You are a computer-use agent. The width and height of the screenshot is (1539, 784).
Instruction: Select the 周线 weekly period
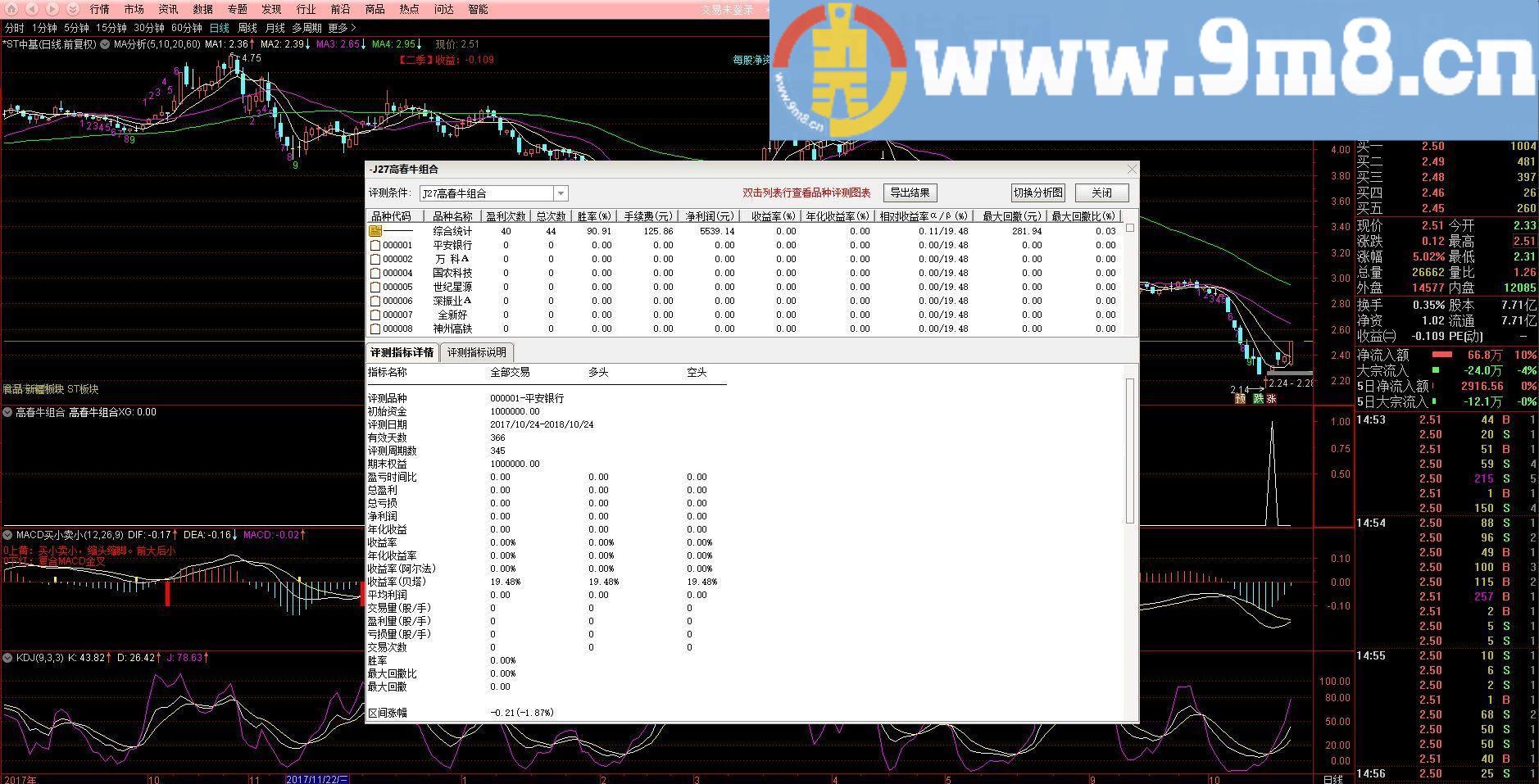[x=247, y=28]
